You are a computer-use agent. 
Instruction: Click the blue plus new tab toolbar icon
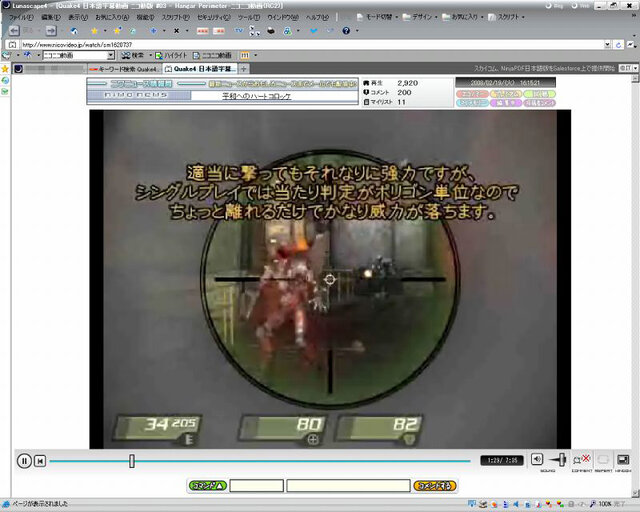pyautogui.click(x=153, y=31)
